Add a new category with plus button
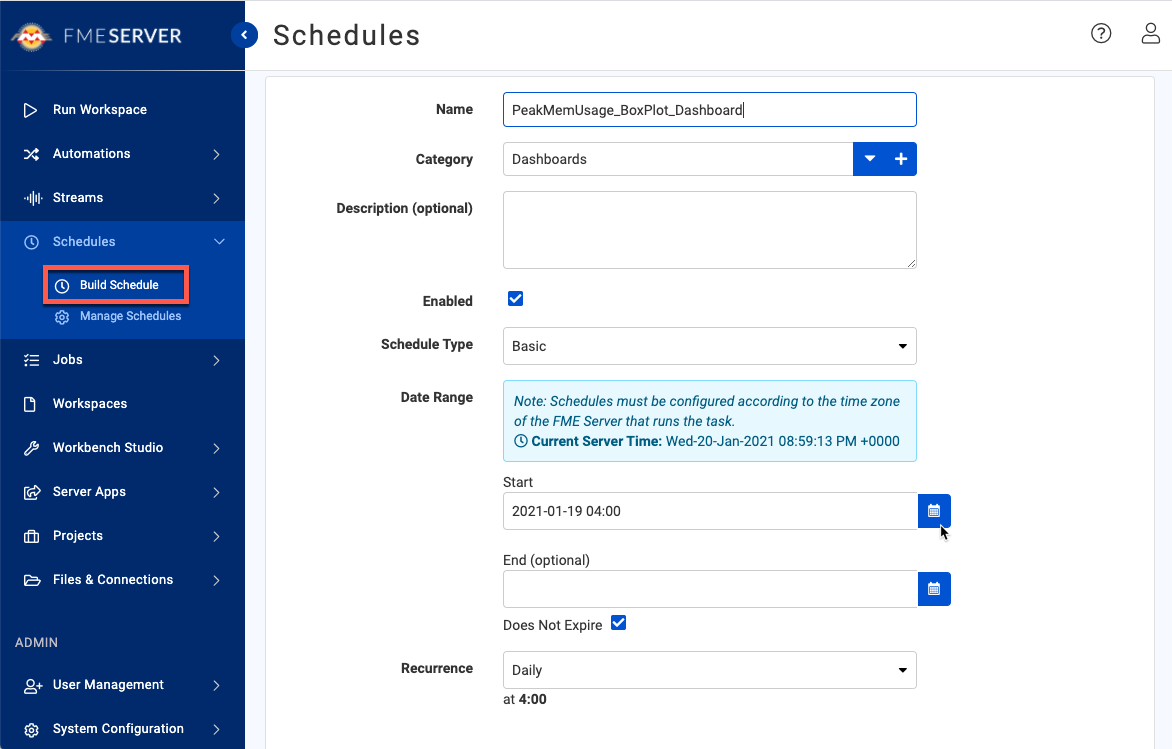The height and width of the screenshot is (749, 1172). (901, 159)
